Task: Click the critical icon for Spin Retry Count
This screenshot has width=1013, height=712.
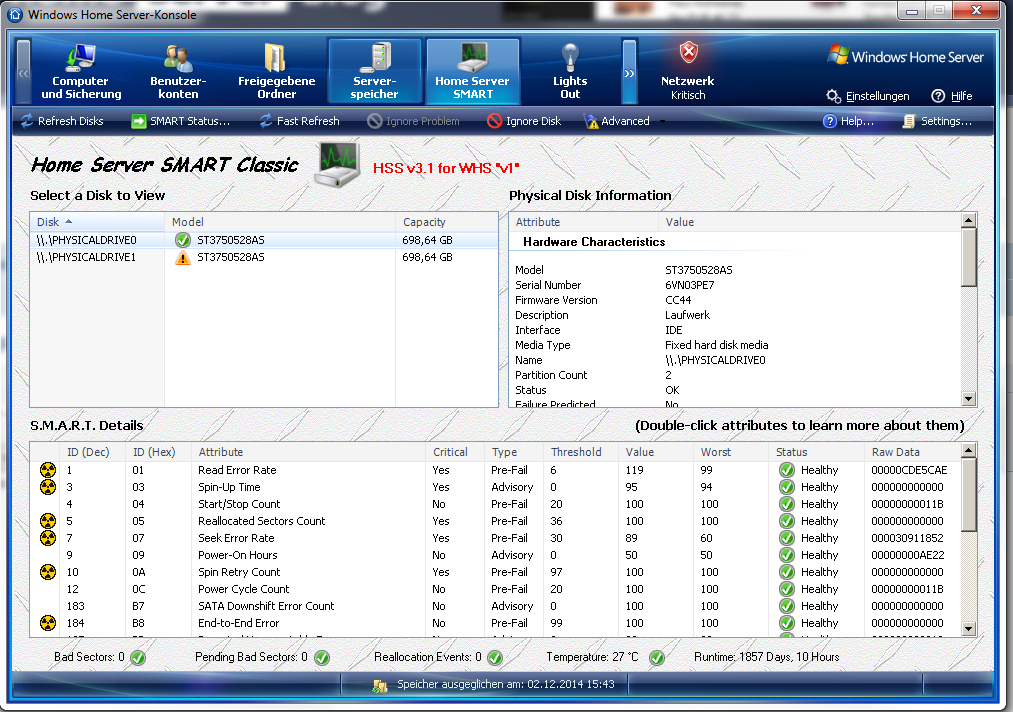Action: (48, 572)
